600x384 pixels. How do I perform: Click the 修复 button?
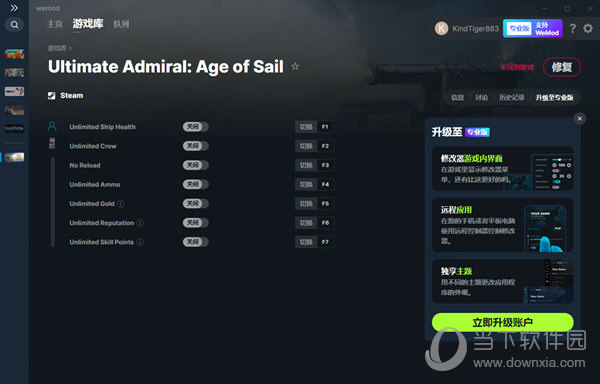tap(562, 67)
